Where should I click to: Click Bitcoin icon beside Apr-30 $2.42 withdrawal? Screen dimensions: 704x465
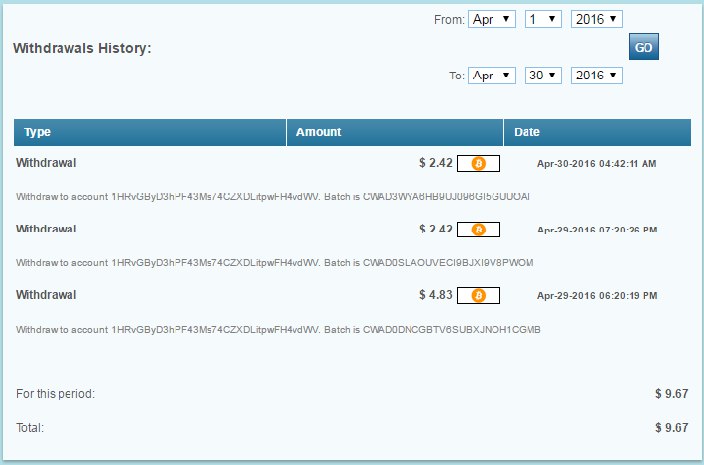[x=478, y=163]
